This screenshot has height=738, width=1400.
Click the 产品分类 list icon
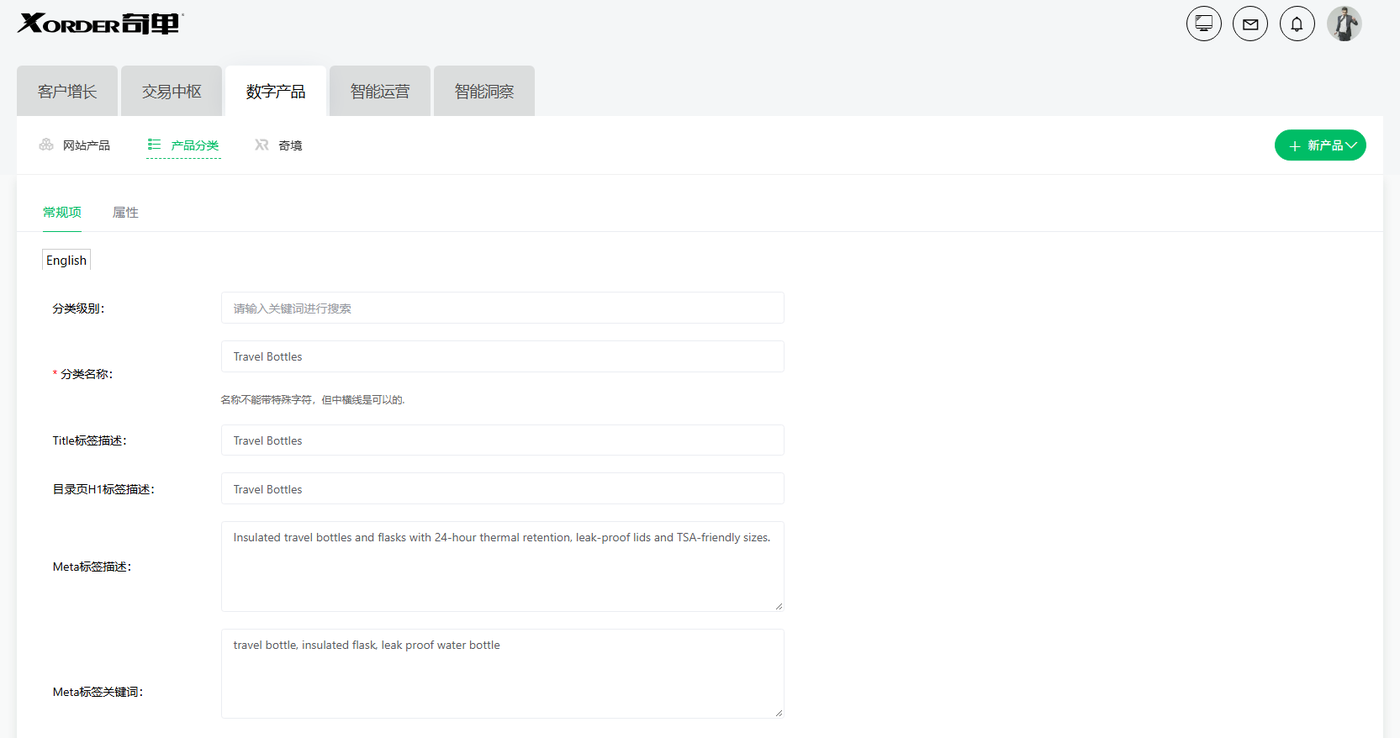(x=154, y=145)
